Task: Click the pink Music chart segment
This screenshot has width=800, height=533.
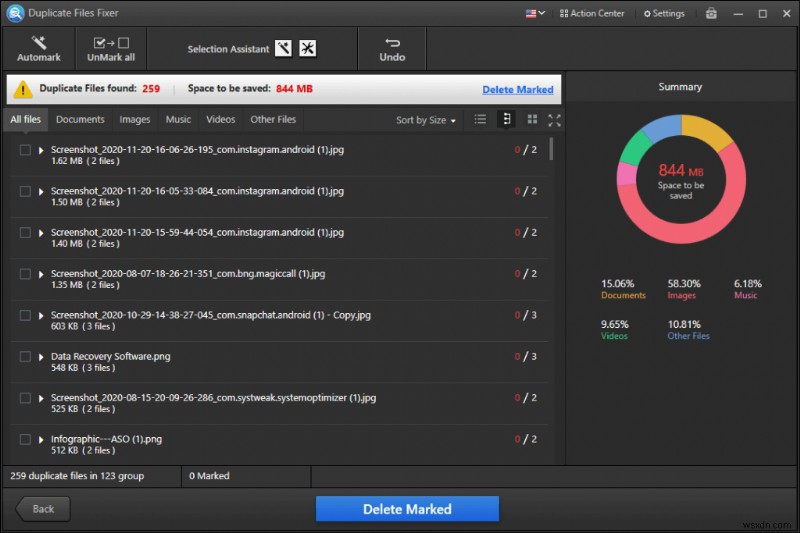Action: [626, 174]
